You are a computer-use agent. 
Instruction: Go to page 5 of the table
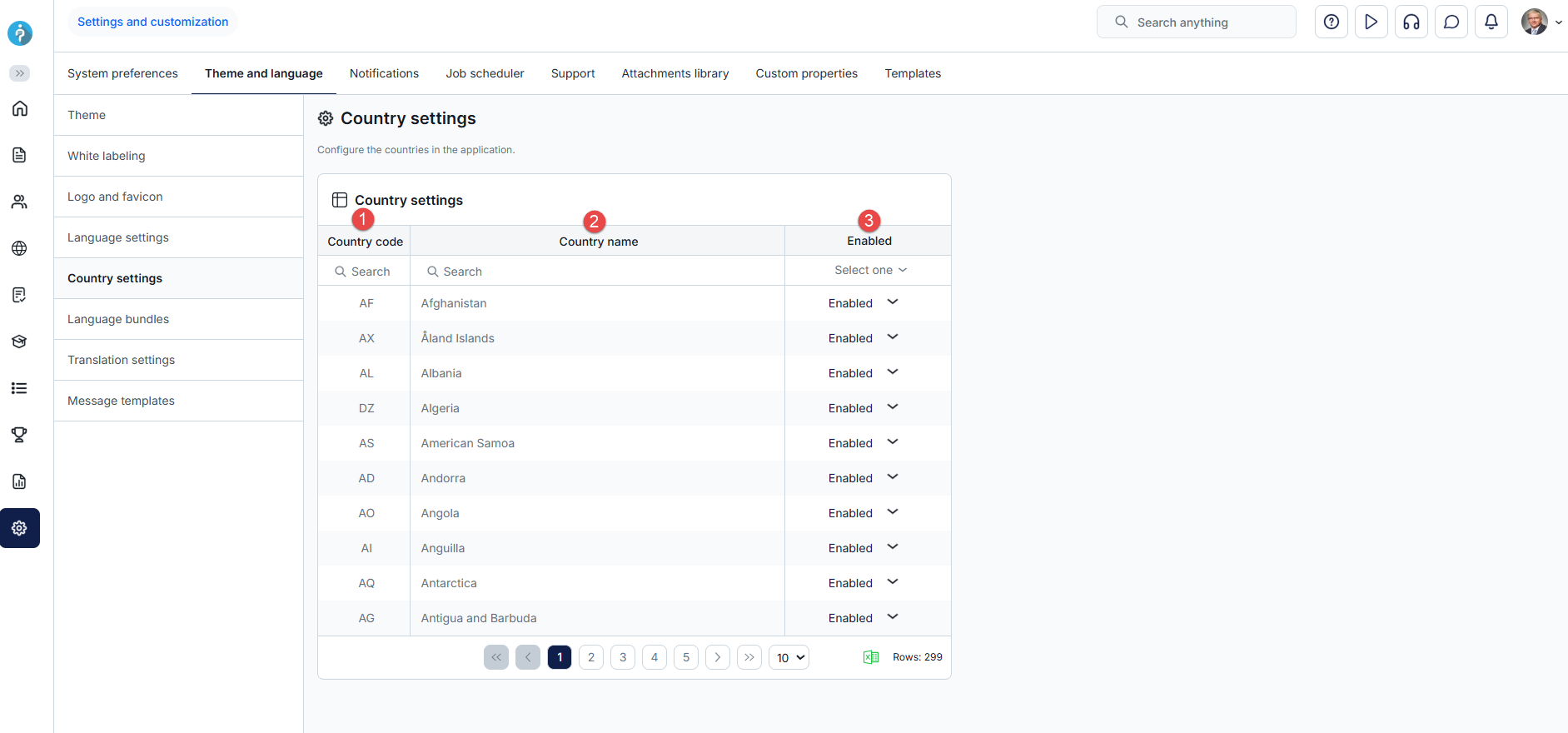[x=686, y=657]
